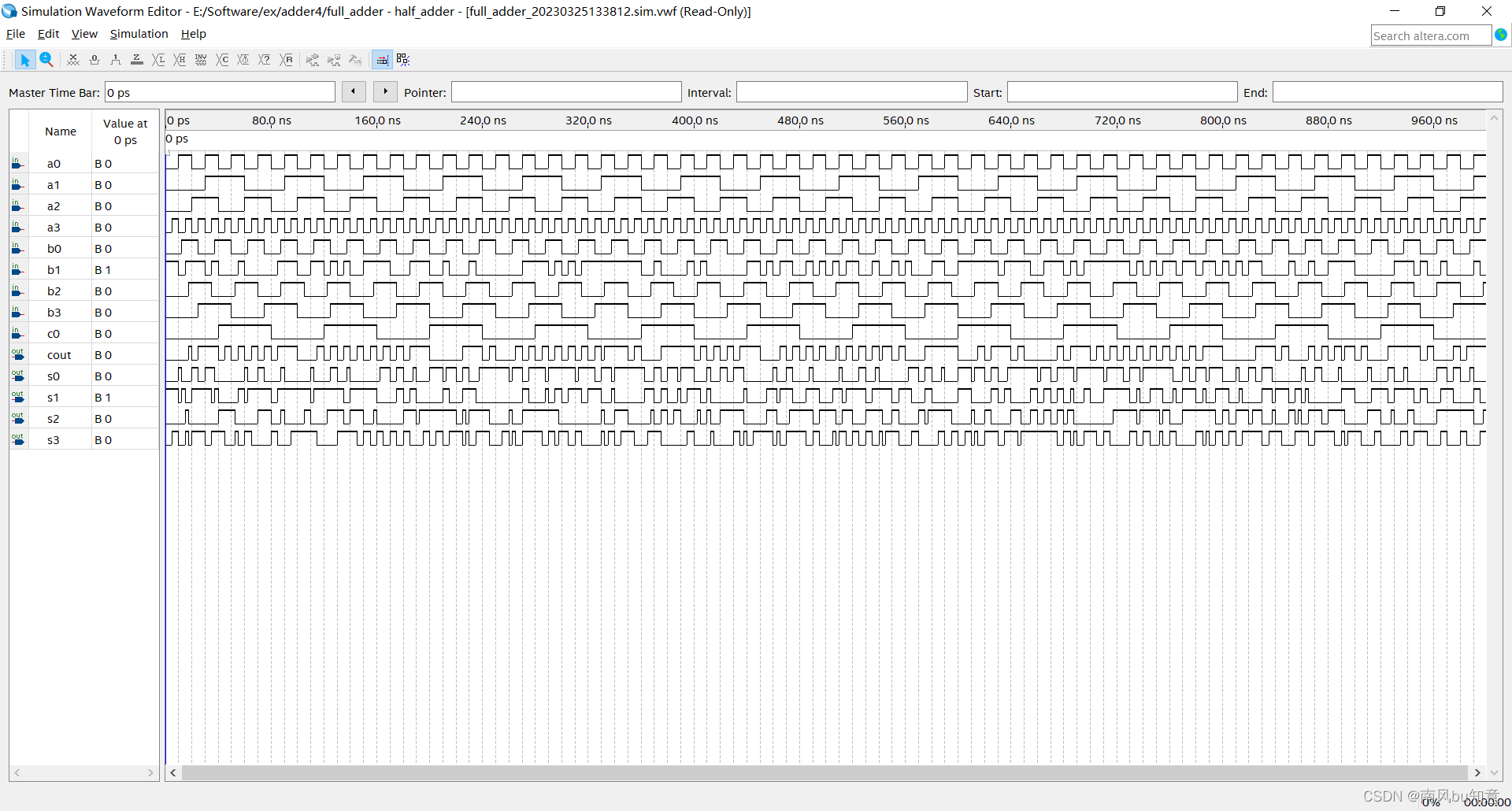The height and width of the screenshot is (811, 1512).
Task: Open the Edit menu
Action: 48,34
